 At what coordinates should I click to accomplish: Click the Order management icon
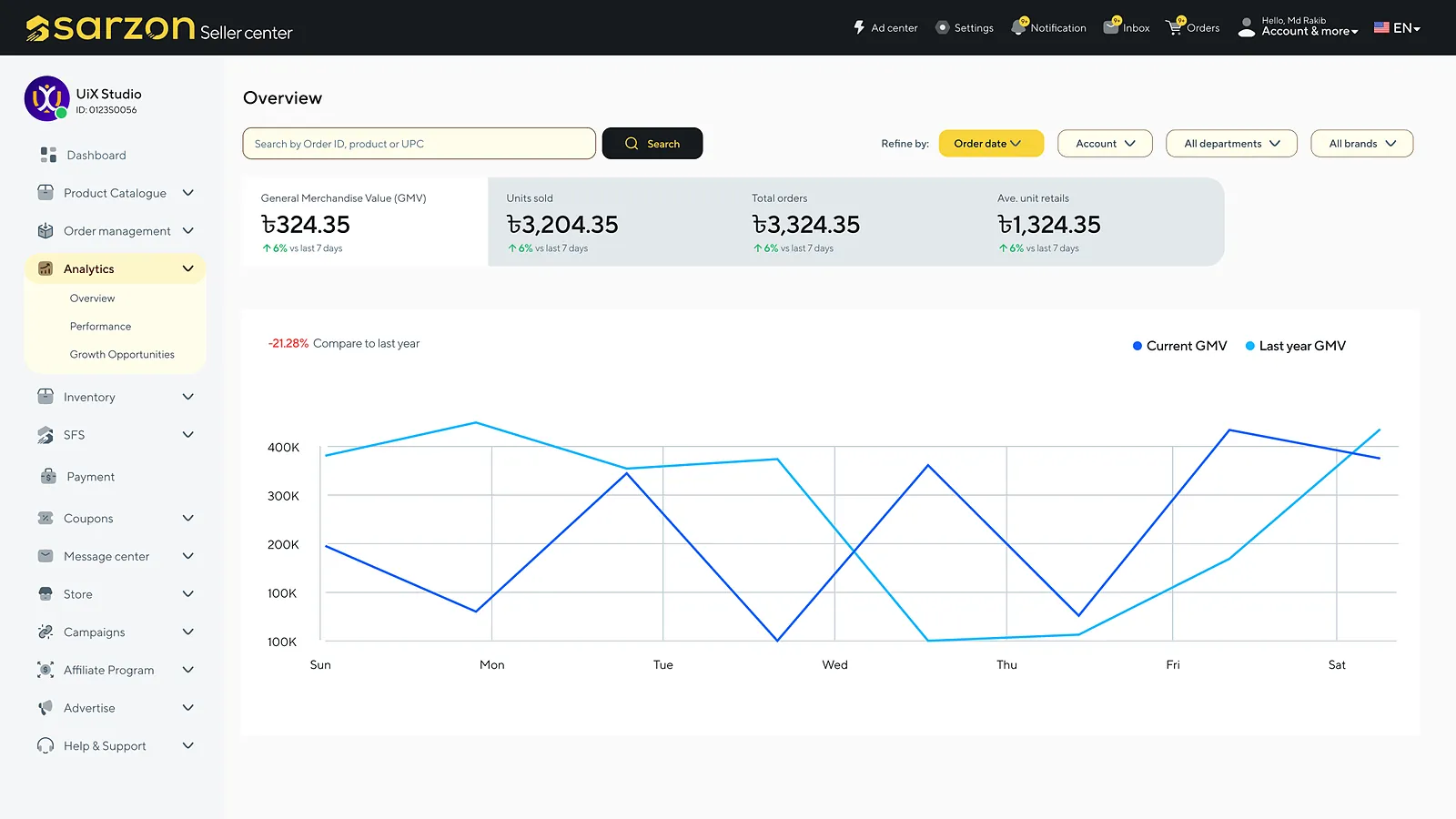(x=45, y=231)
